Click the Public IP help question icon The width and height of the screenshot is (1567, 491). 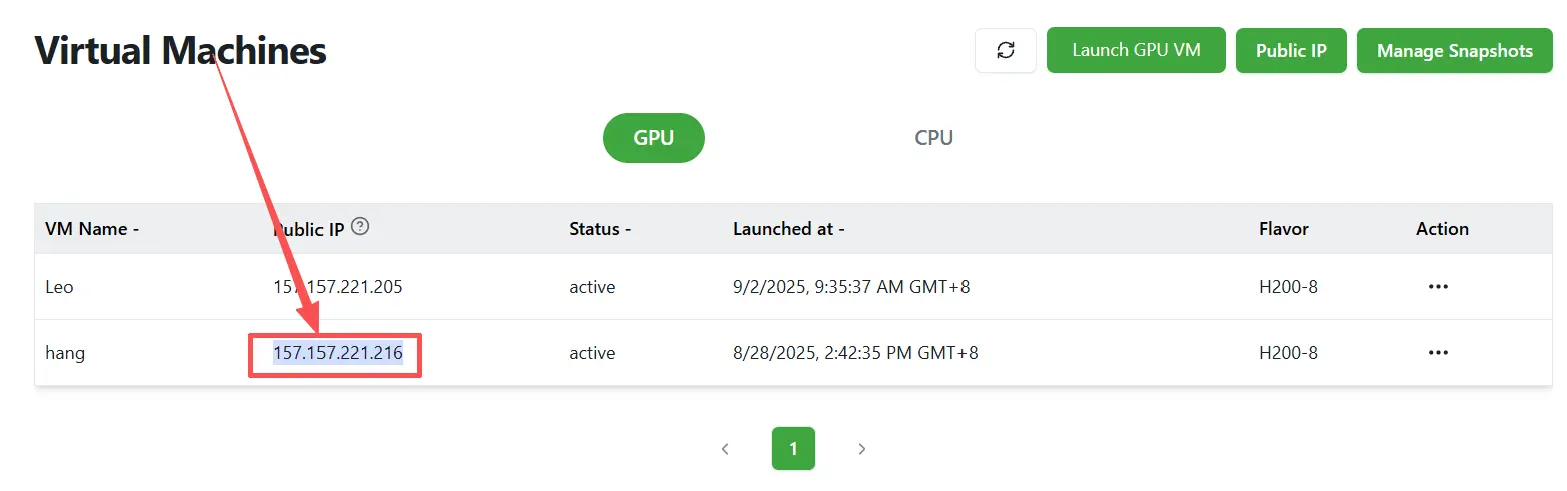coord(361,227)
